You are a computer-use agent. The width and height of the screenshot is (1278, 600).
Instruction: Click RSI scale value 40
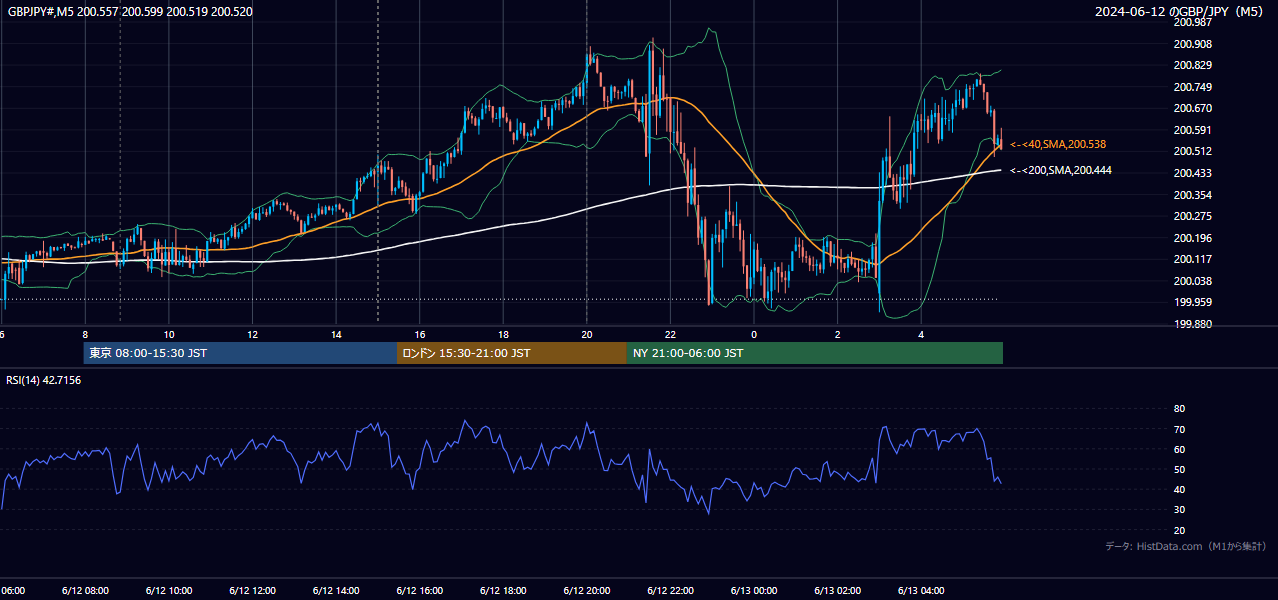[x=1179, y=489]
